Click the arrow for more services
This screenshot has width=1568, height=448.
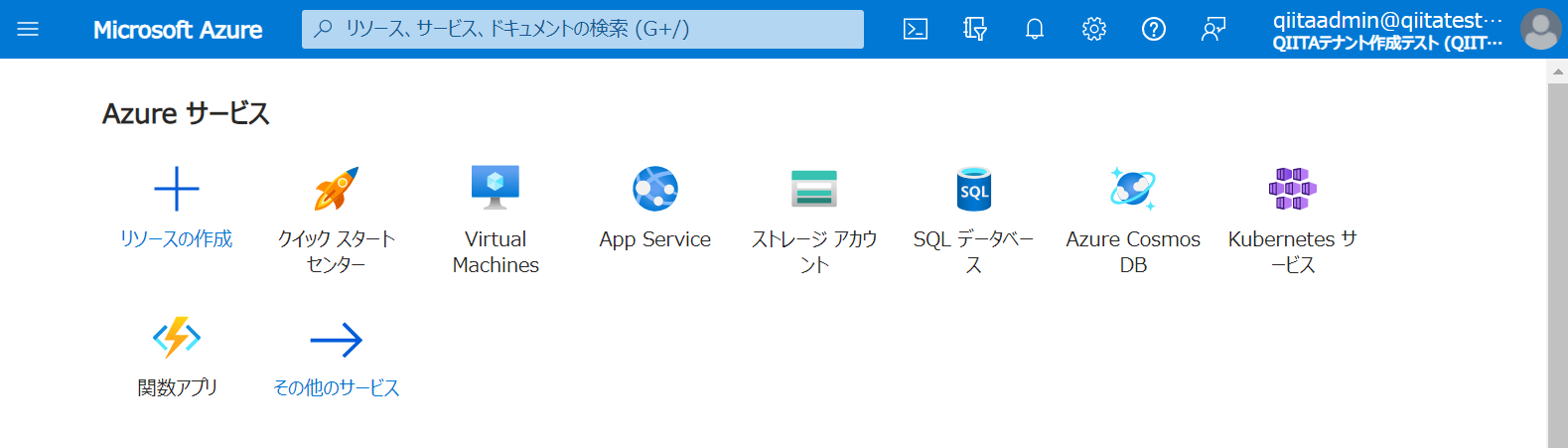(337, 340)
